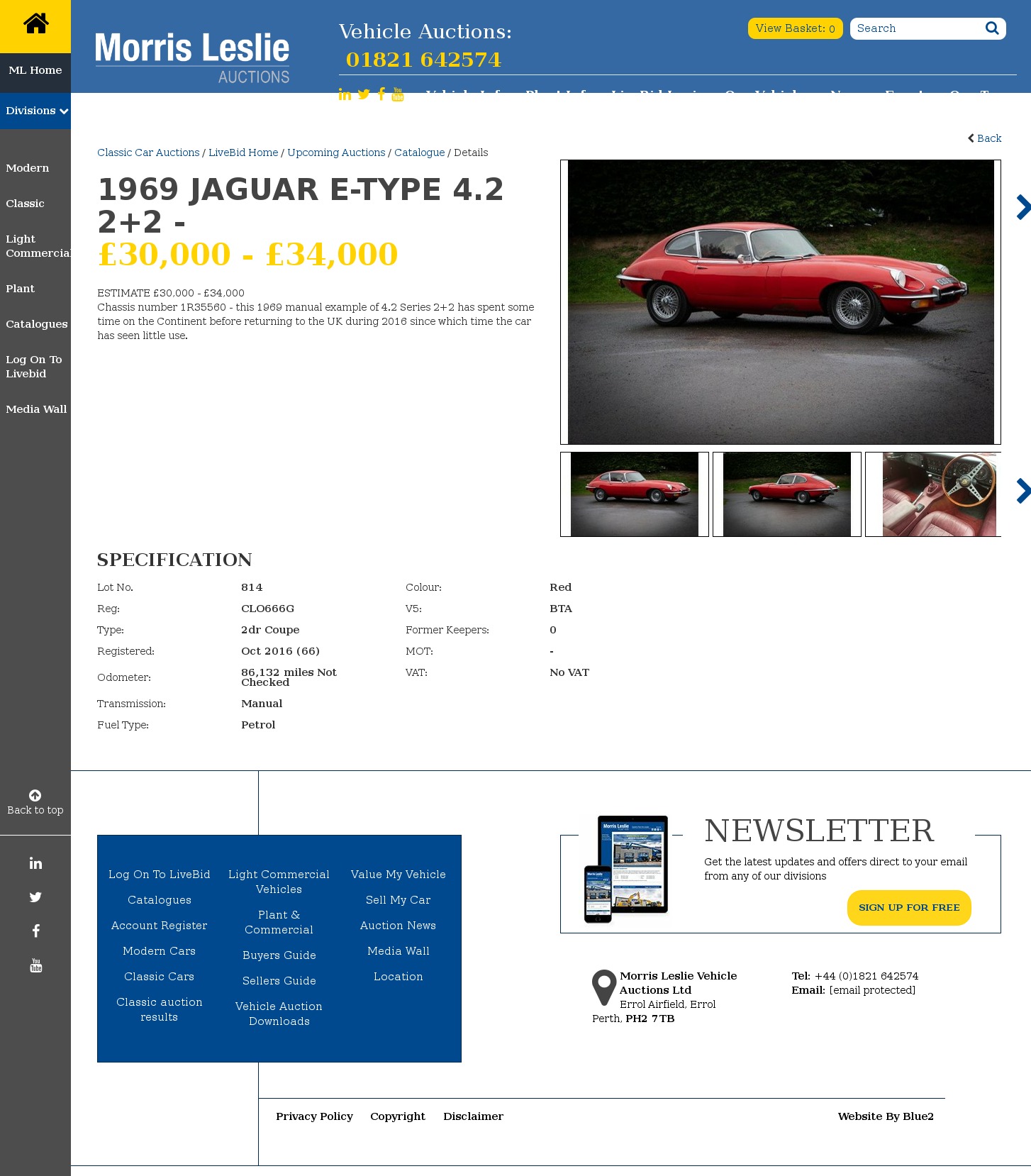Open Twitter icon in header
This screenshot has height=1176, width=1031.
point(364,94)
